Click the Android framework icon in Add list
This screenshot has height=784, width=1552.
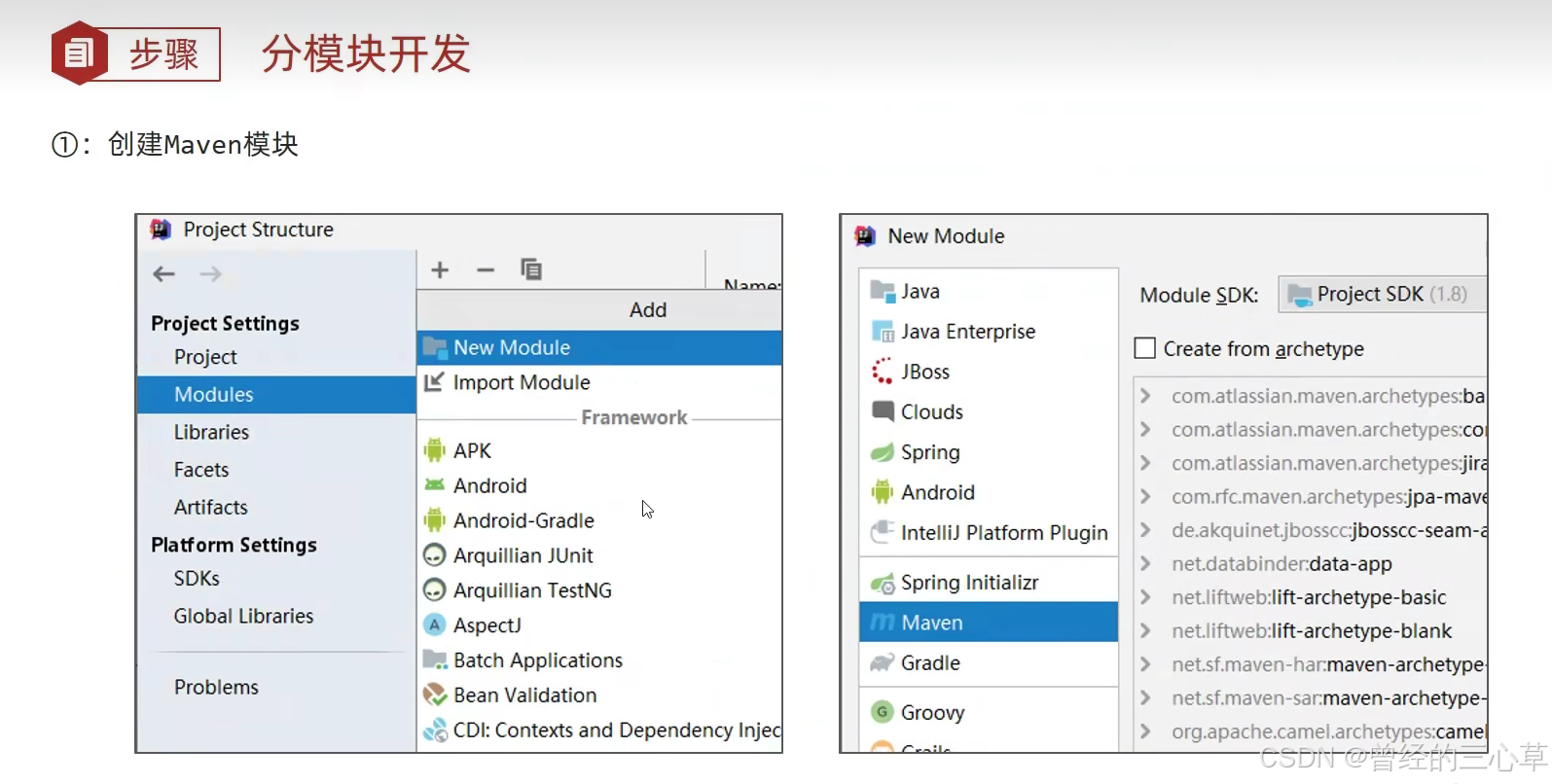tap(435, 485)
